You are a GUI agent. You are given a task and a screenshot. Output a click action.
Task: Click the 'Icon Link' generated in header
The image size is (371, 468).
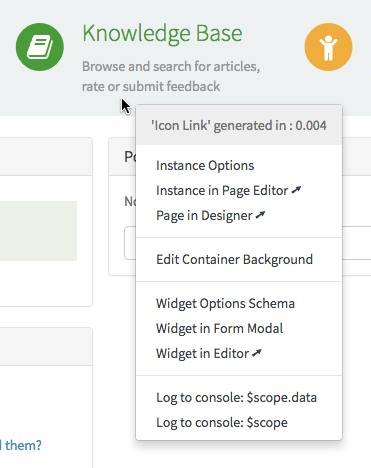pyautogui.click(x=239, y=126)
